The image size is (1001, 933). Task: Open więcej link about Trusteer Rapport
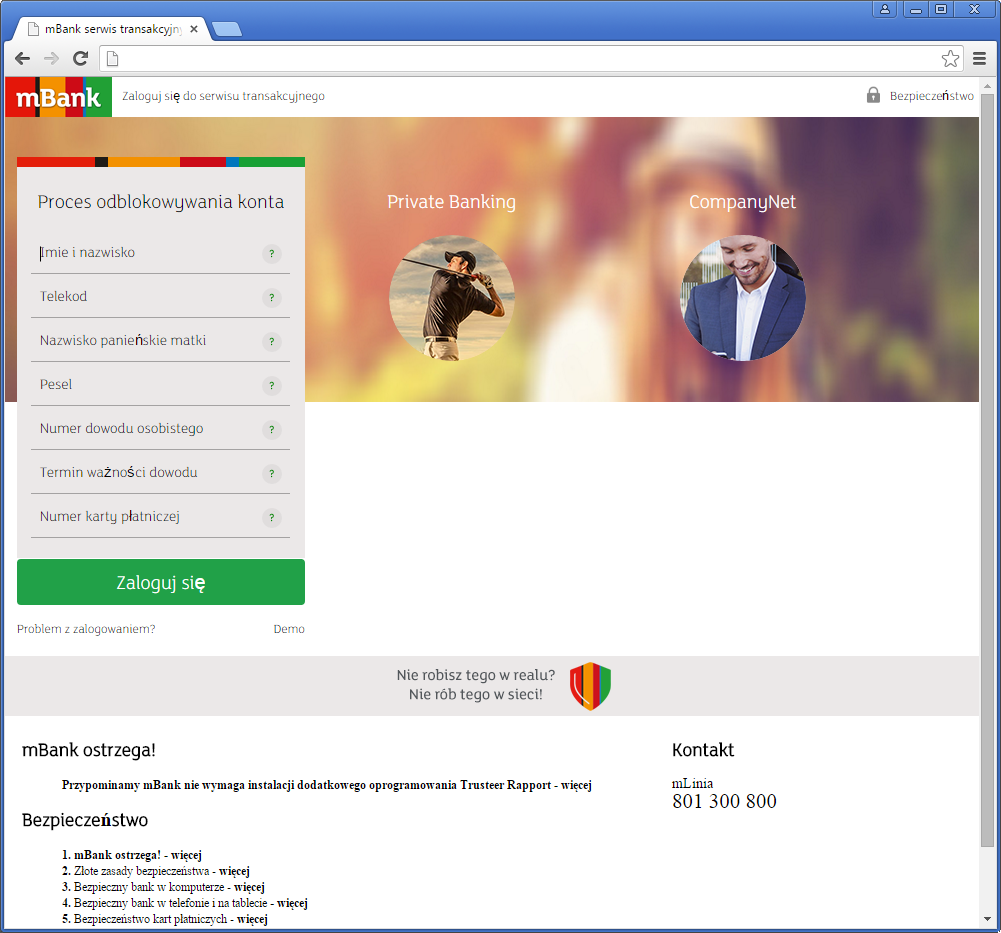pos(576,785)
